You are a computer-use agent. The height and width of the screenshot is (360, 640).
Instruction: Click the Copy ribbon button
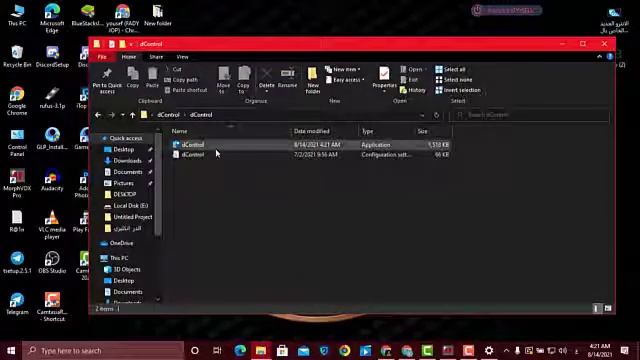pos(133,77)
